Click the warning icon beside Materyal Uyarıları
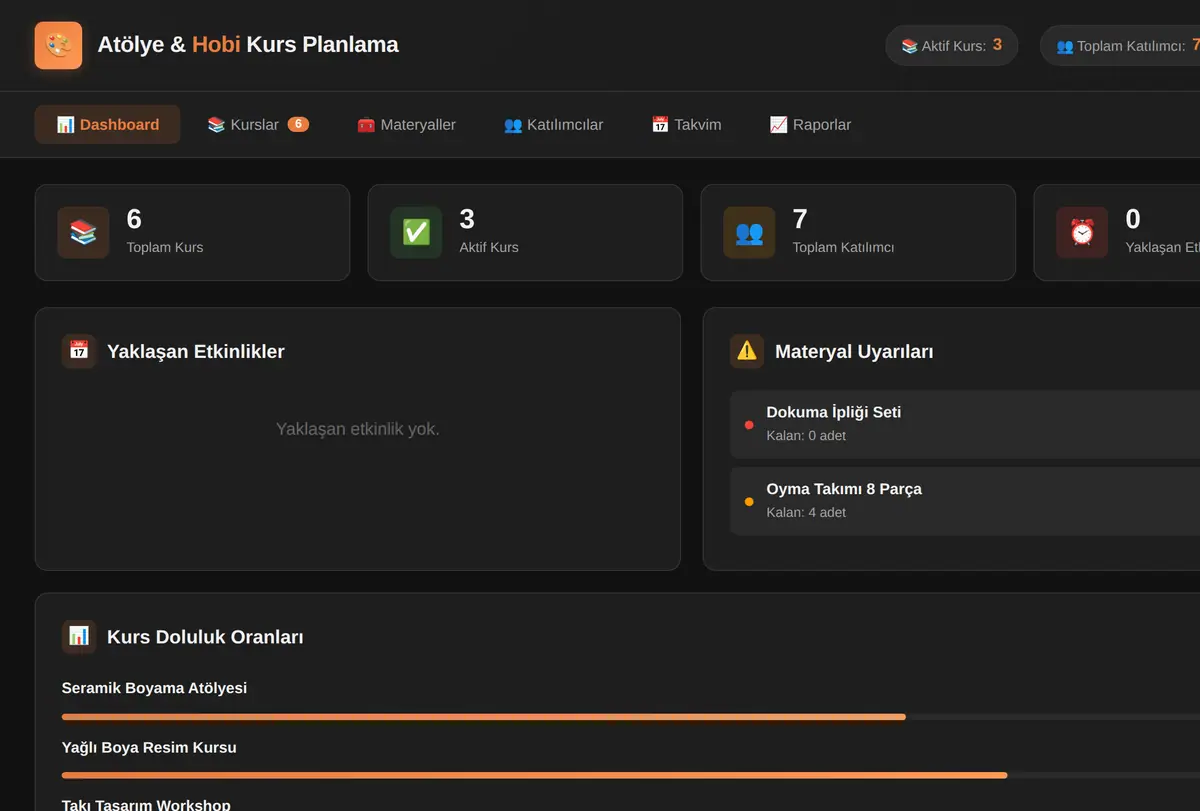 point(747,351)
